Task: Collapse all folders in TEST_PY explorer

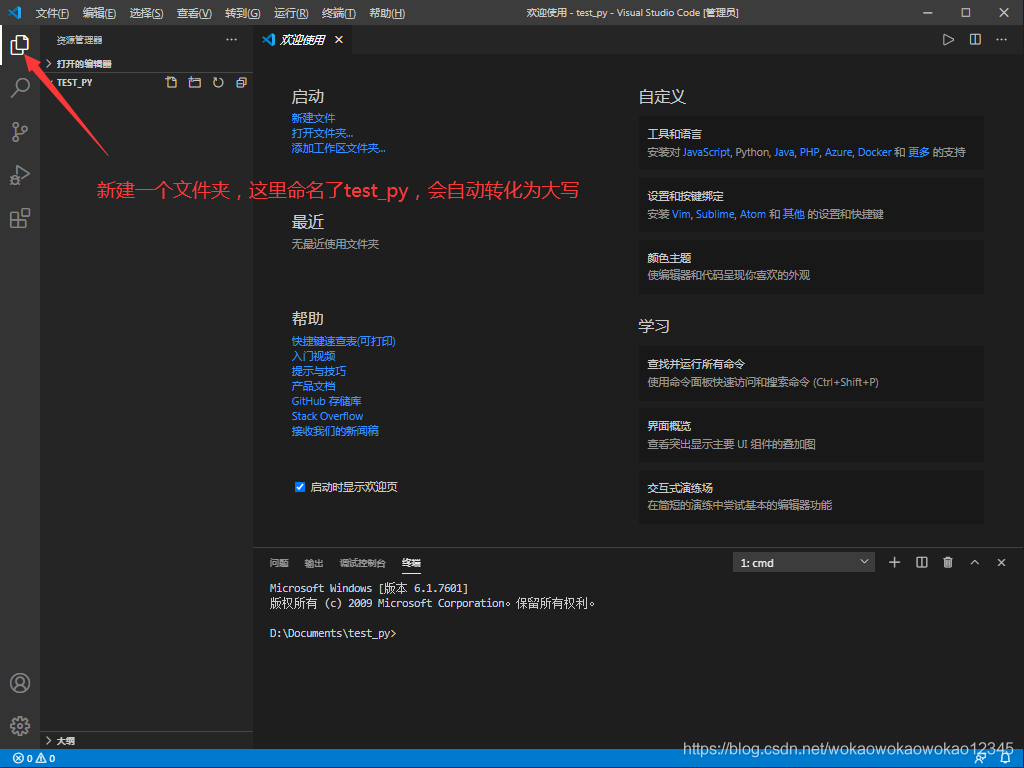Action: [x=242, y=82]
